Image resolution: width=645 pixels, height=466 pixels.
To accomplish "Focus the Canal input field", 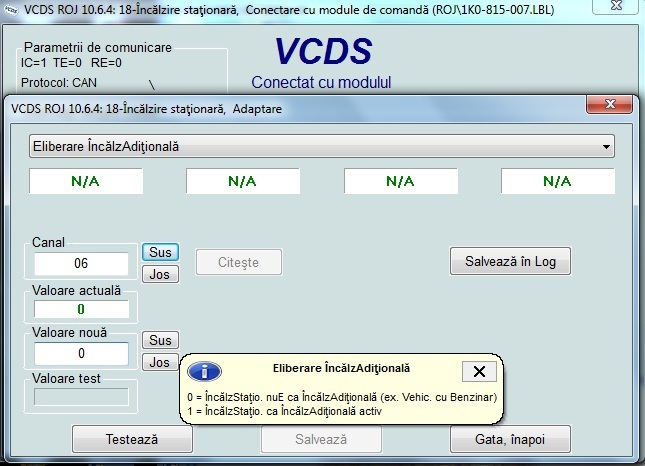I will pyautogui.click(x=81, y=264).
